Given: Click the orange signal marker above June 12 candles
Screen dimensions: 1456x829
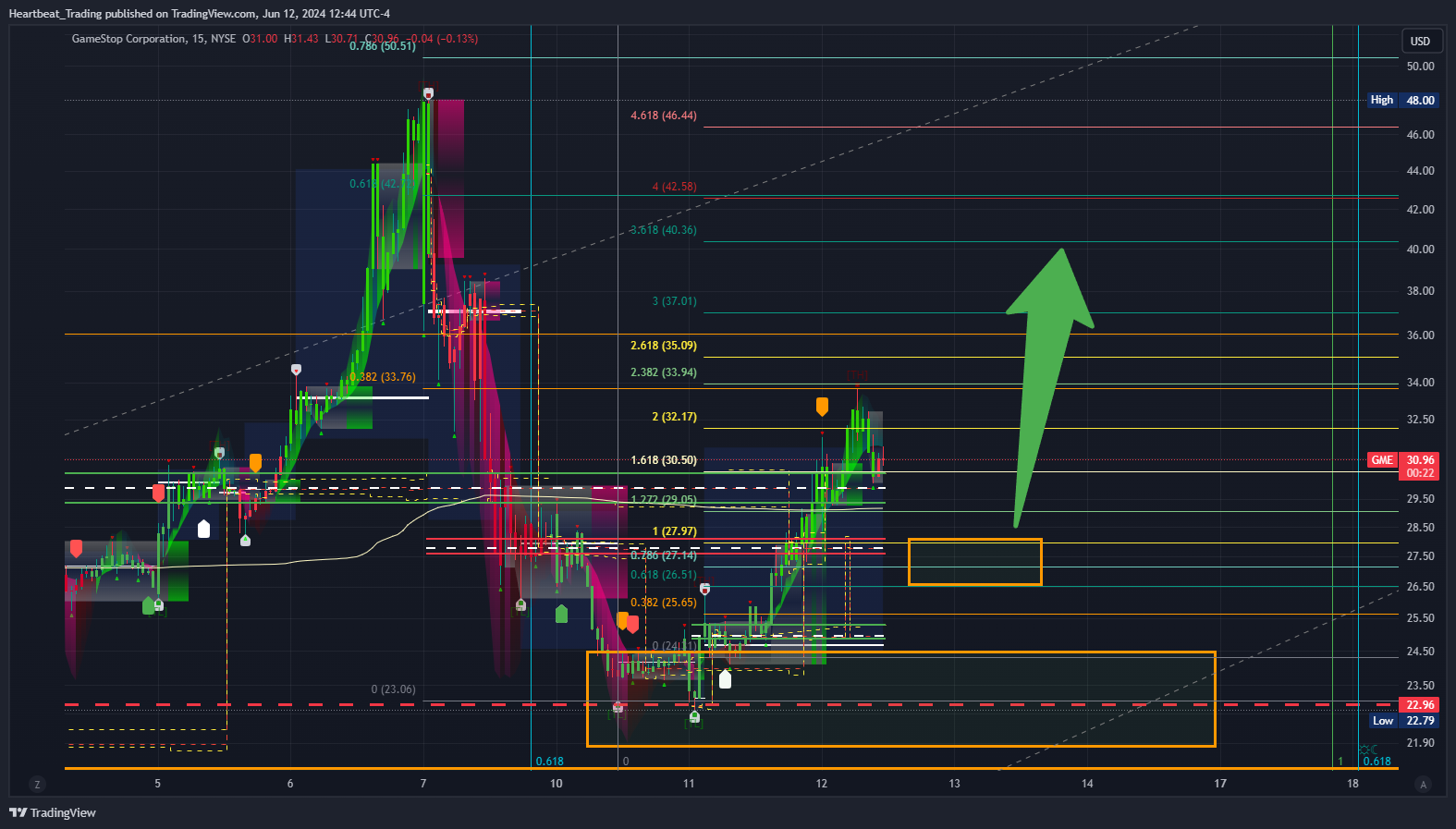Looking at the screenshot, I should point(822,407).
